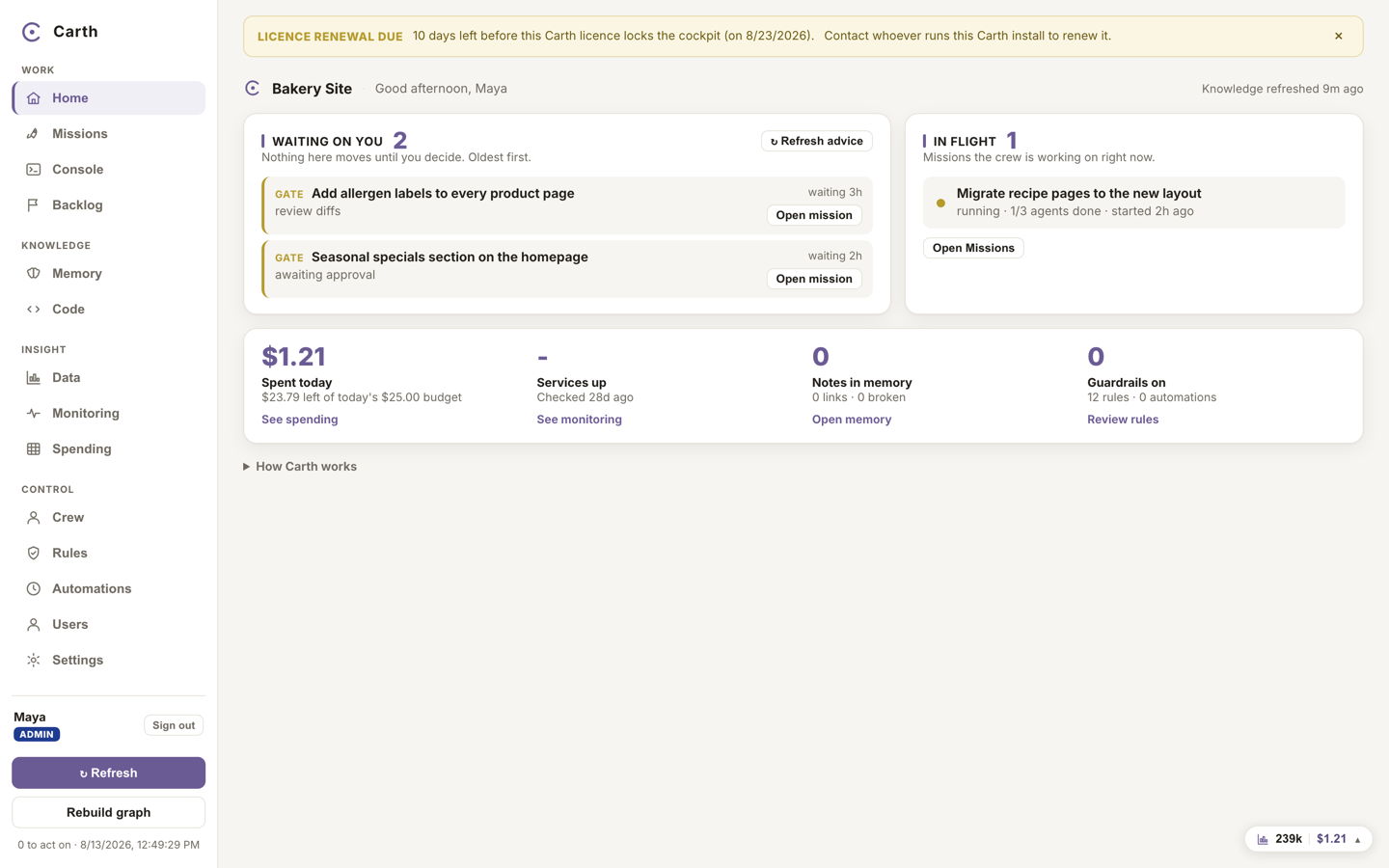Click the Bakery Site project logo icon
Screen dimensions: 1389x868
(253, 89)
